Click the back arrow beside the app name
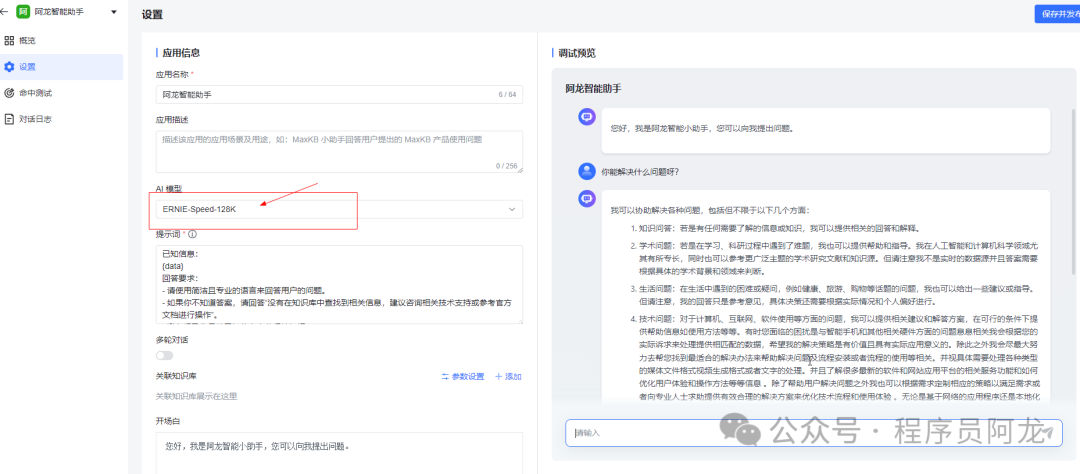This screenshot has width=1080, height=474. point(8,13)
